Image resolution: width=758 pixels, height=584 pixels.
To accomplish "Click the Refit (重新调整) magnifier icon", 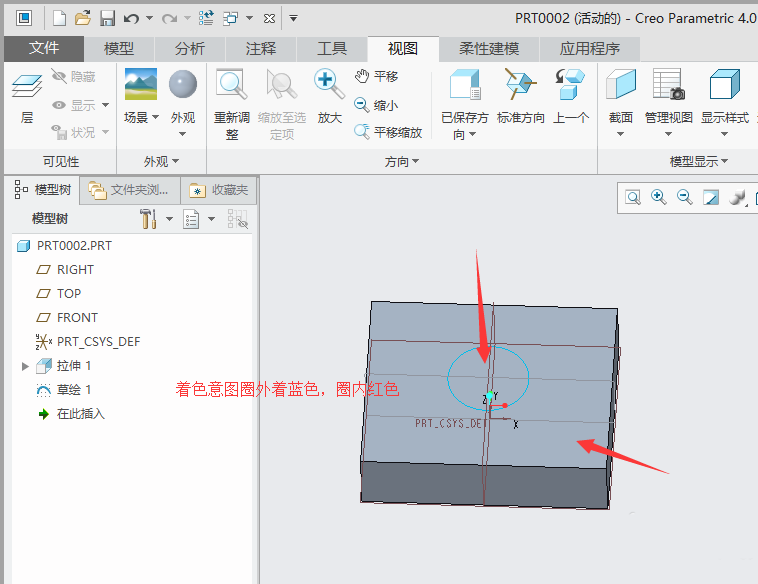I will 232,86.
